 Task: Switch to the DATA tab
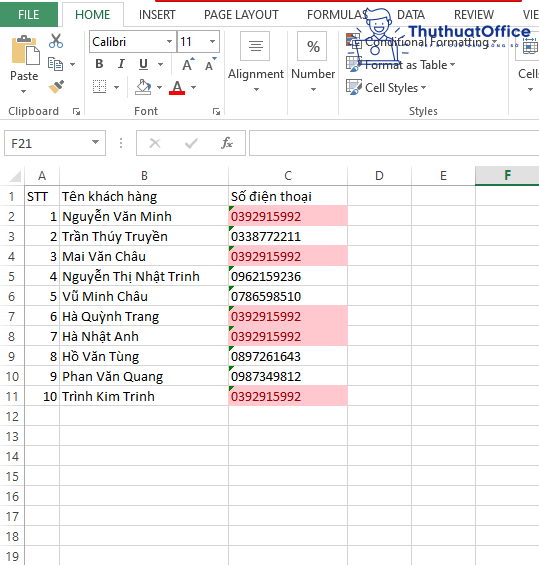click(x=411, y=15)
